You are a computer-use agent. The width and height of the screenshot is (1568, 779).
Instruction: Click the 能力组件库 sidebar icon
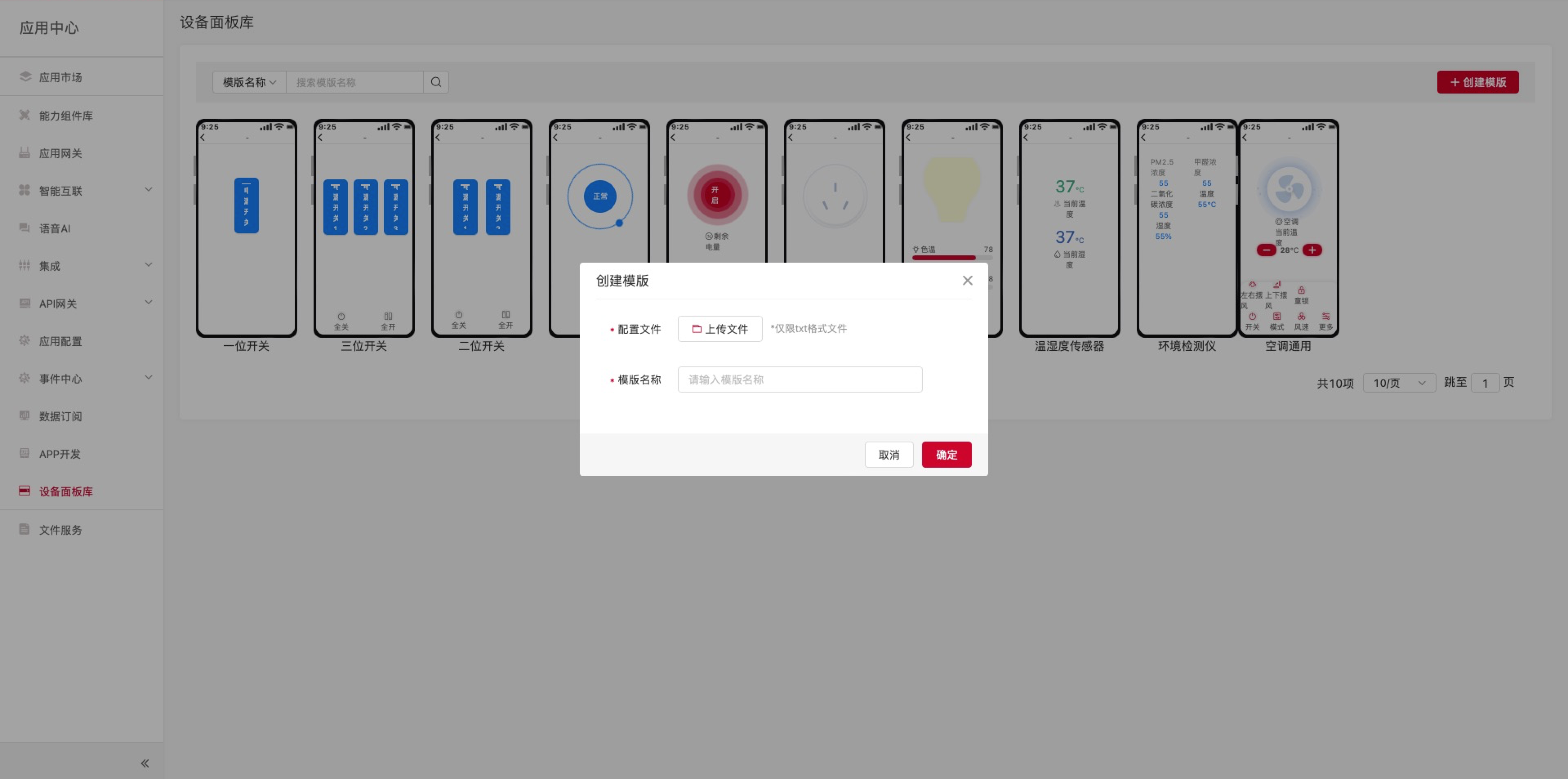coord(25,115)
